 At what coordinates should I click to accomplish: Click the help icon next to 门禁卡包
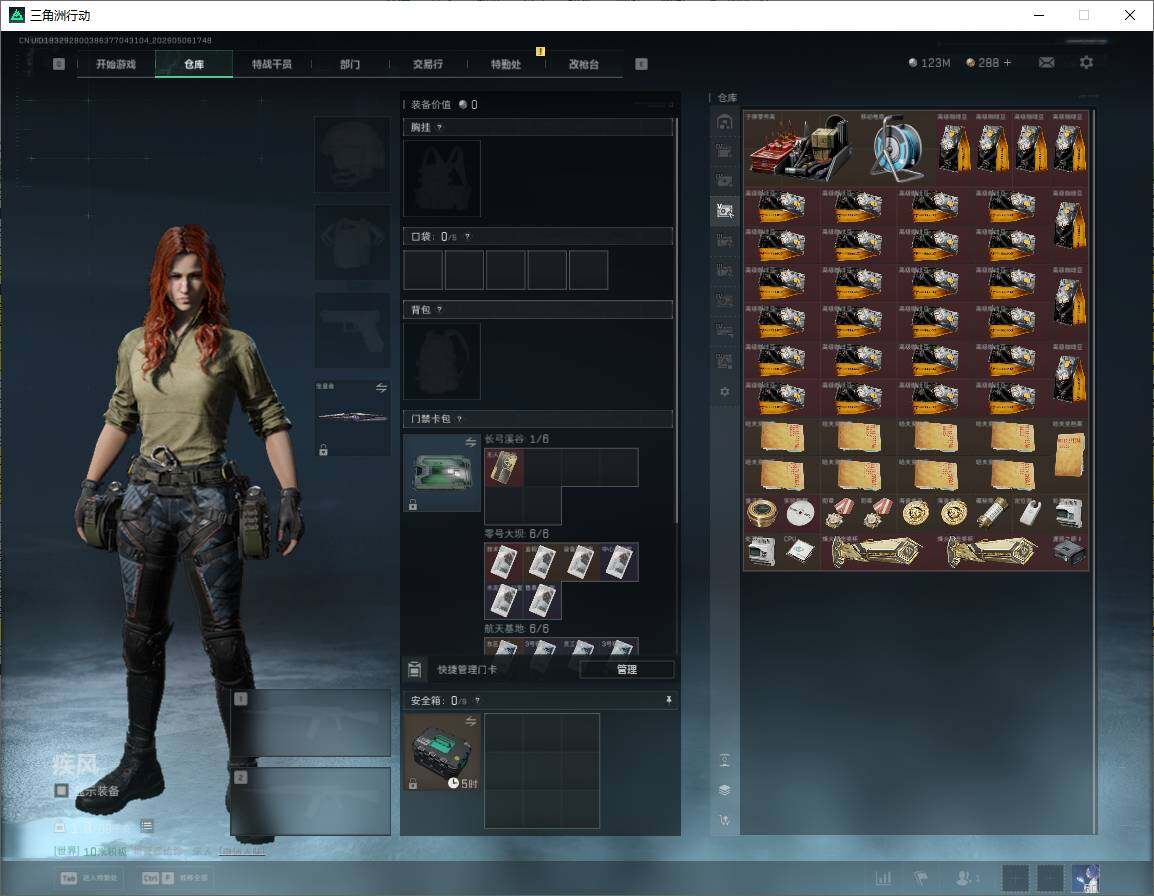pos(459,419)
